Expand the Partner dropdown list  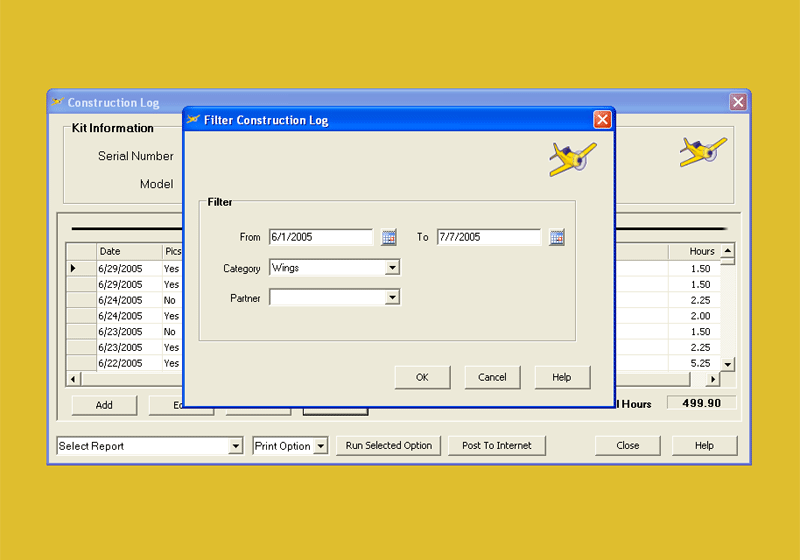[392, 297]
